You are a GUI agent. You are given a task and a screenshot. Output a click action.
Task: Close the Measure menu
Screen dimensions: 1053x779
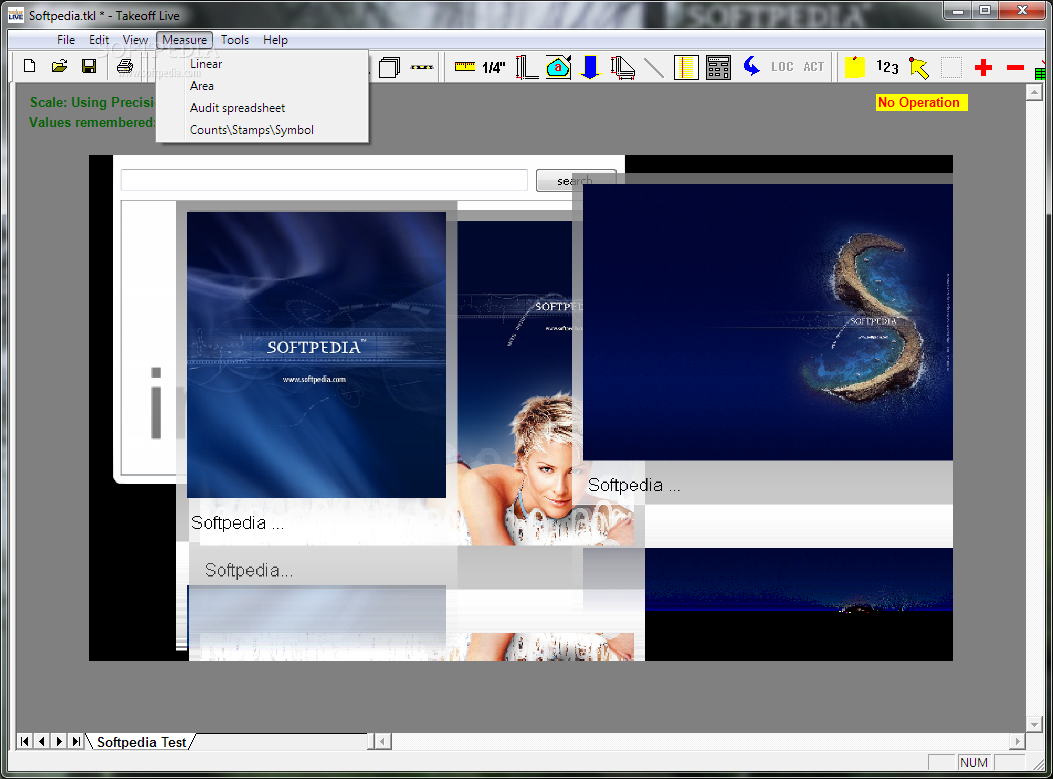click(x=185, y=40)
